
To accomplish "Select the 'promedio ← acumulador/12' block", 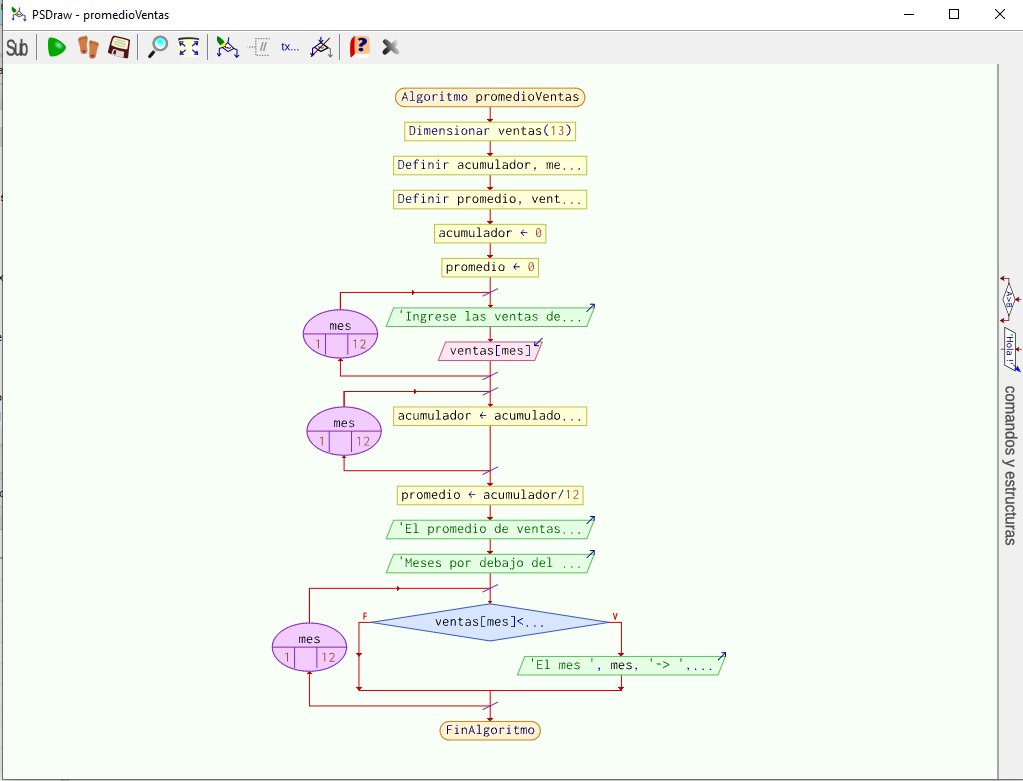I will pyautogui.click(x=490, y=495).
